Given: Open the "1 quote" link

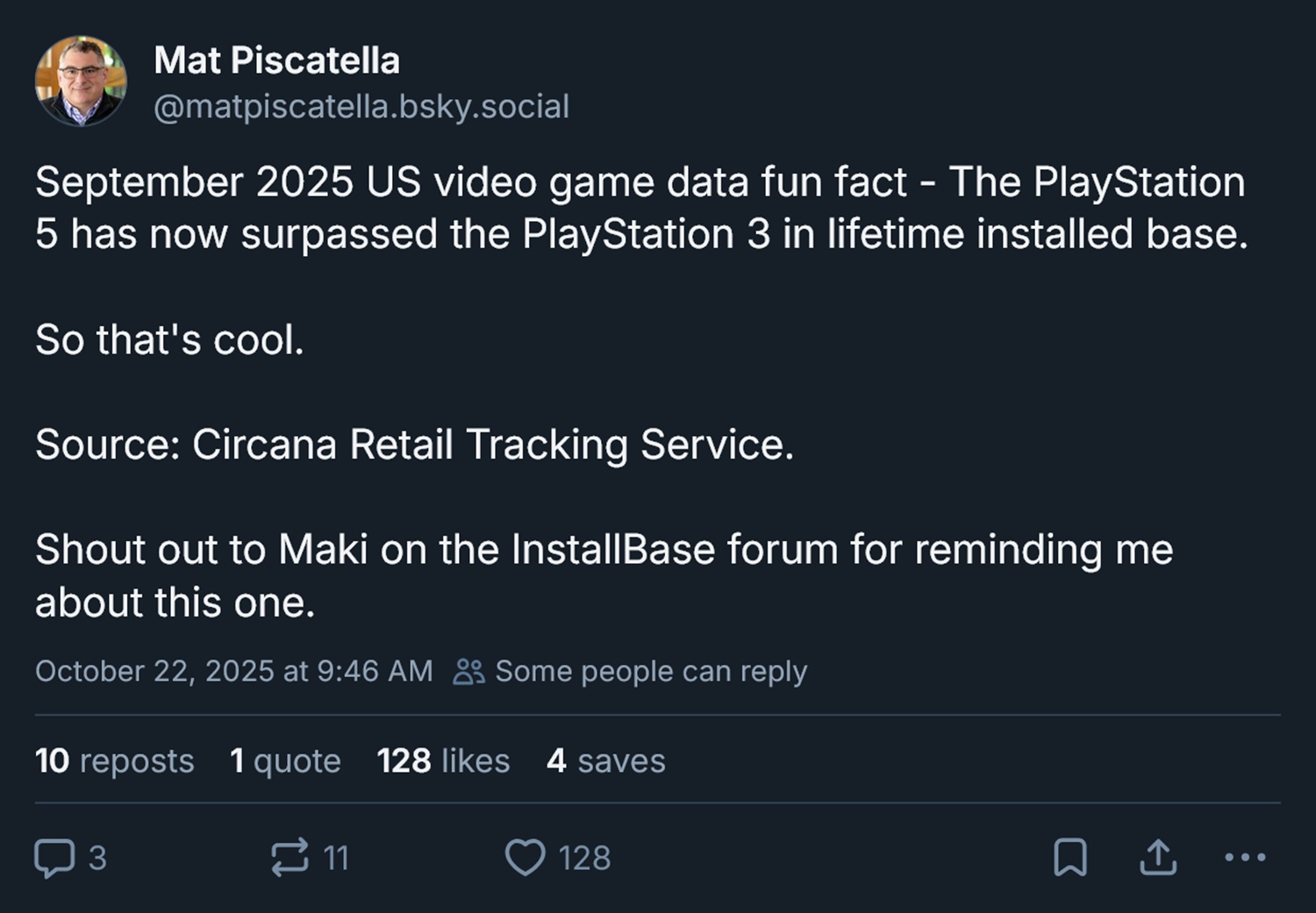Looking at the screenshot, I should (x=285, y=760).
